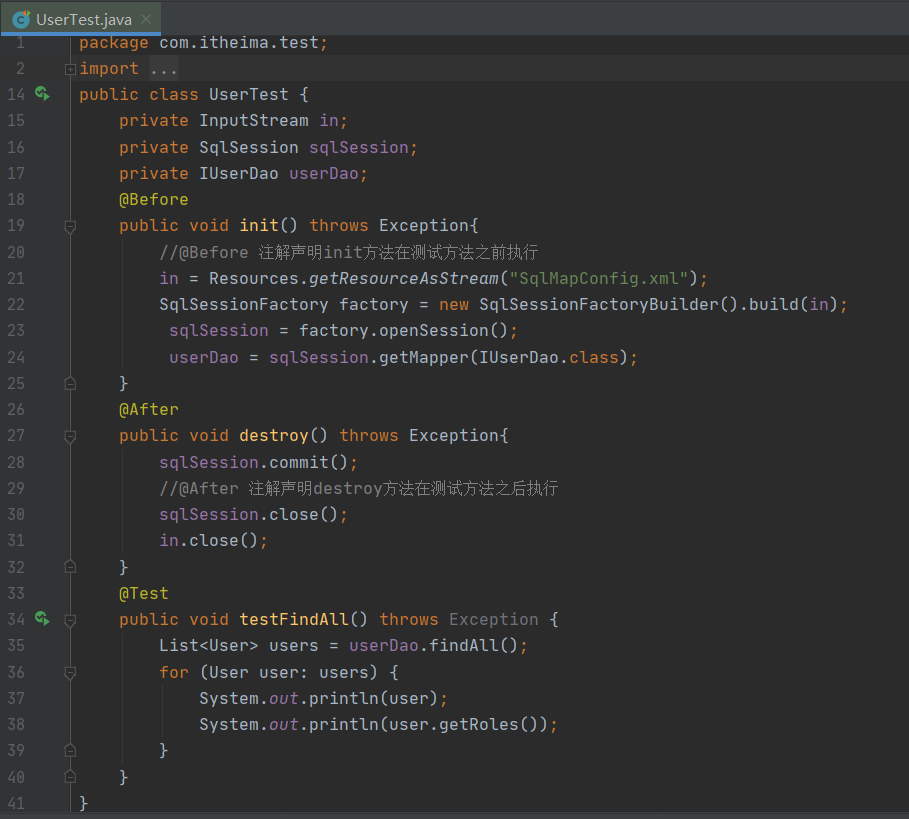The width and height of the screenshot is (909, 819).
Task: Run testFindAll via gutter icon on line 34
Action: pyautogui.click(x=42, y=618)
